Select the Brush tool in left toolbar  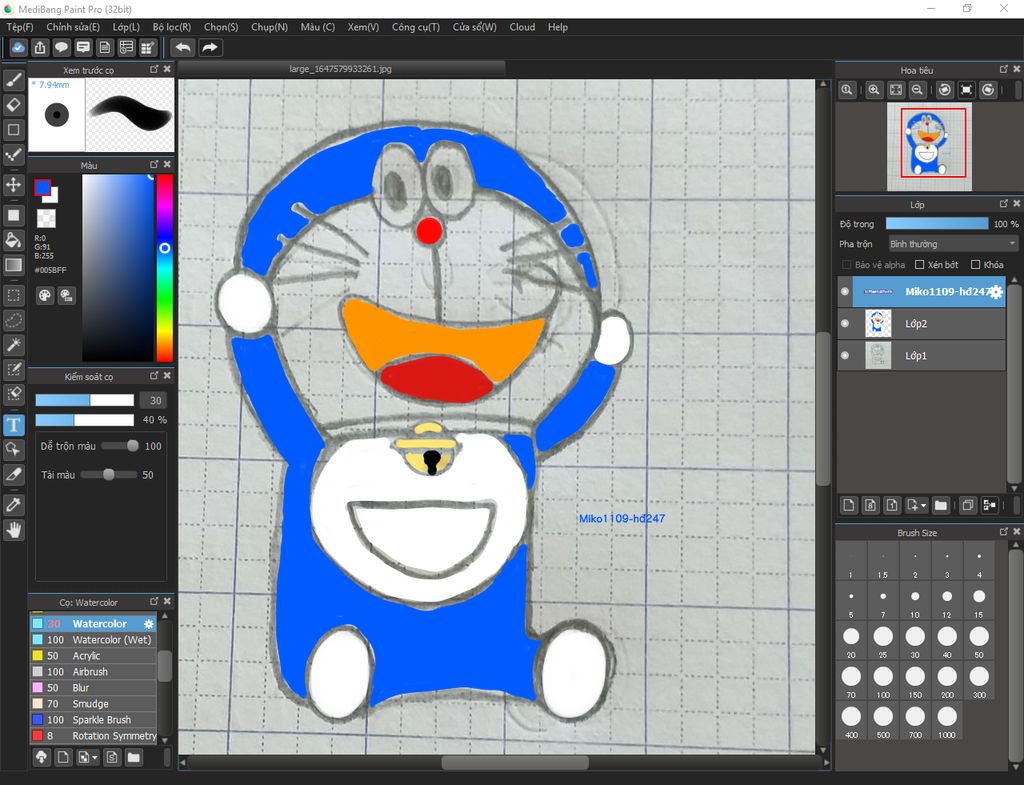click(x=14, y=80)
